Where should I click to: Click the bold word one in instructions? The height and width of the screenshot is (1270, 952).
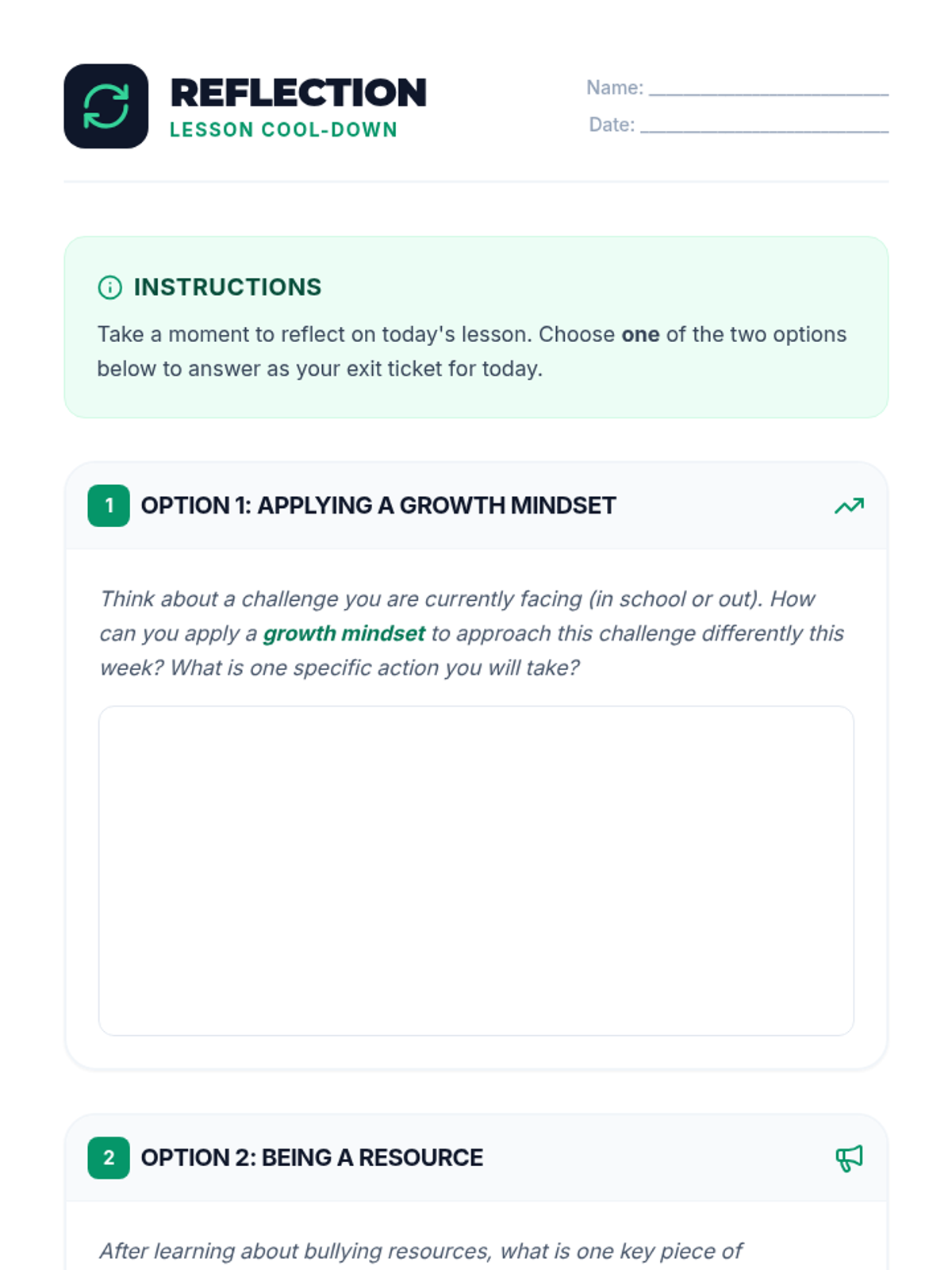click(640, 335)
